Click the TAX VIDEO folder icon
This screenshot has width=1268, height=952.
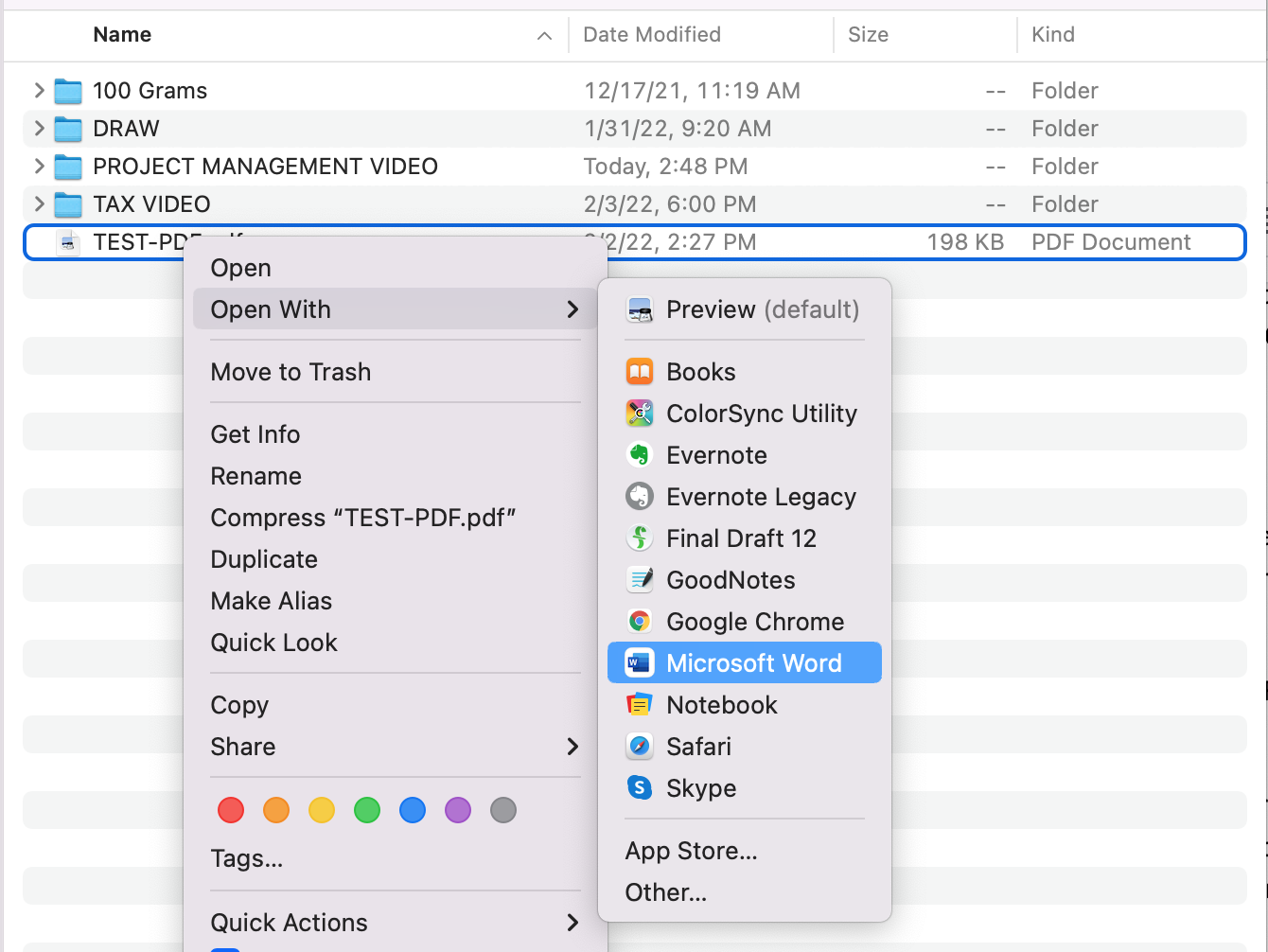68,204
